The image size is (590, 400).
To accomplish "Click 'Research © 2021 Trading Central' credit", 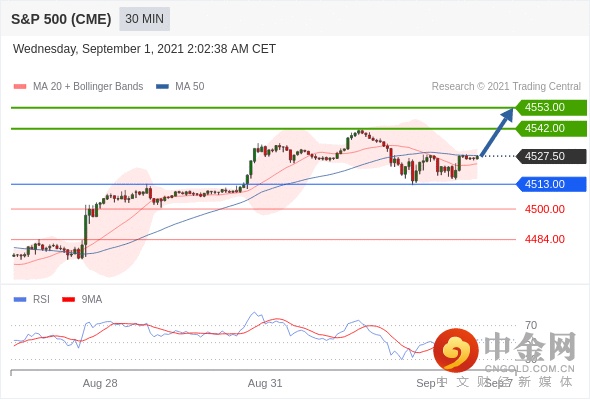I will [x=506, y=87].
